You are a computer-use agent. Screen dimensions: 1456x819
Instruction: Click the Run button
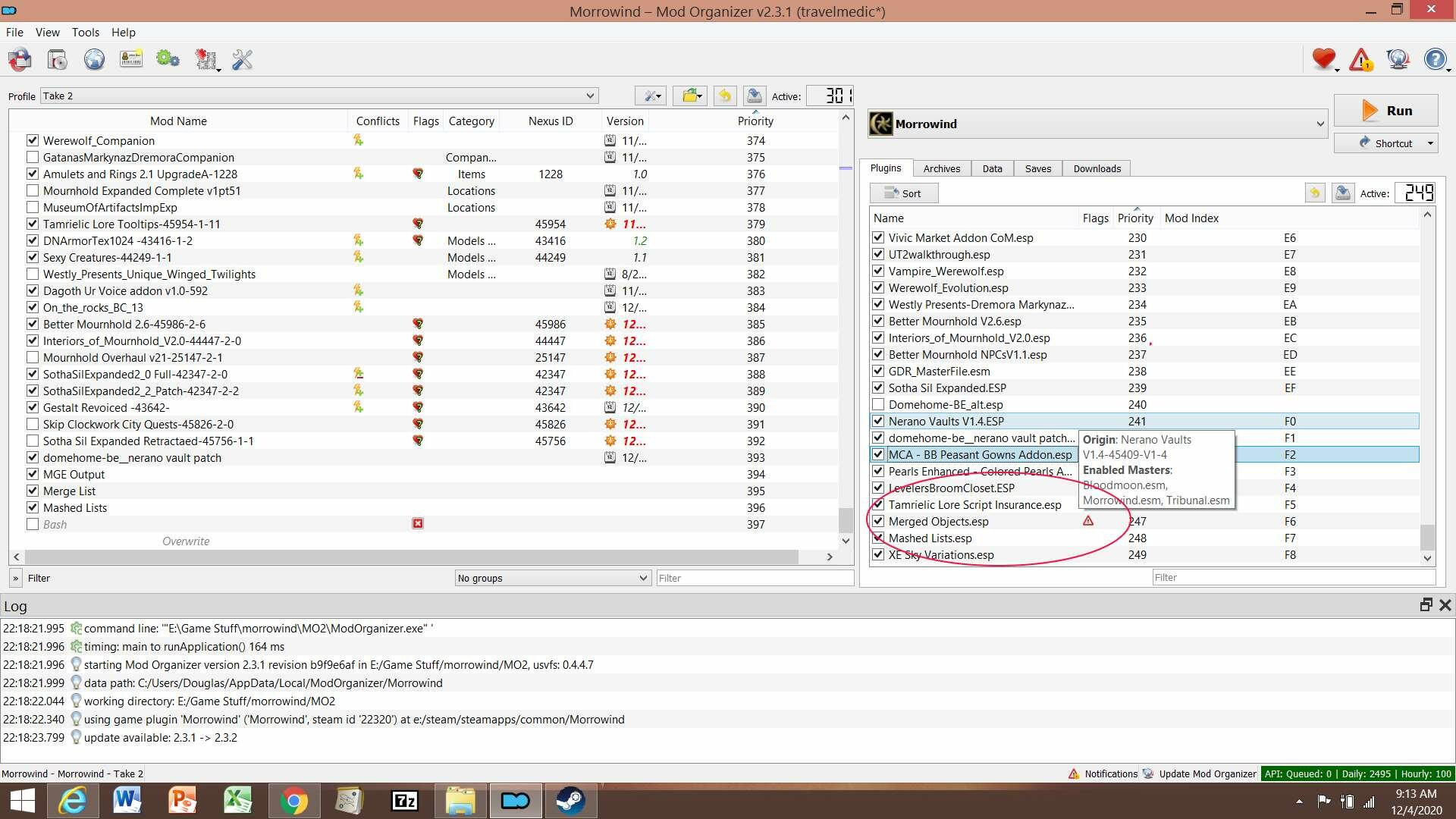[x=1385, y=111]
